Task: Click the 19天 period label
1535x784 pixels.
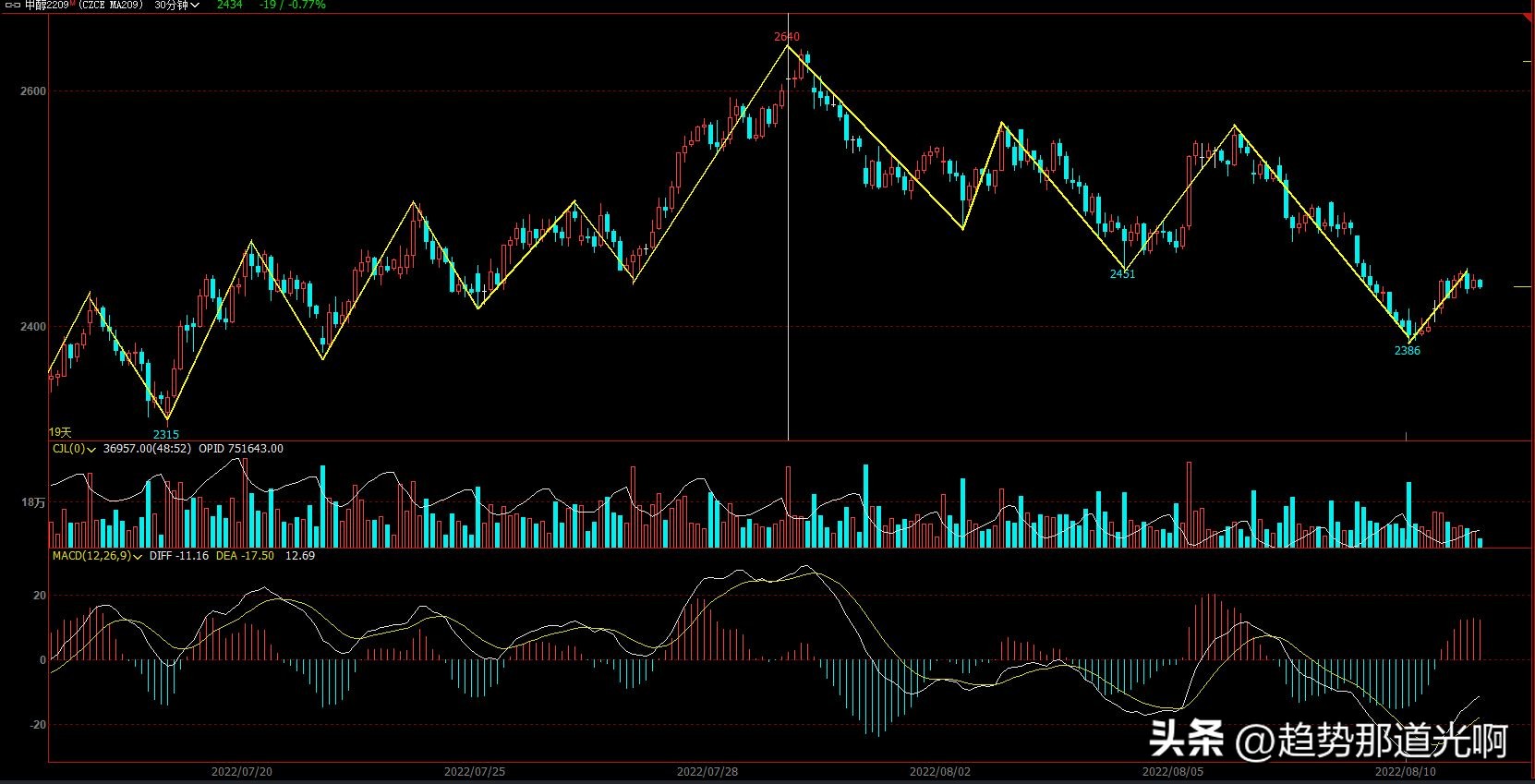Action: pyautogui.click(x=60, y=432)
